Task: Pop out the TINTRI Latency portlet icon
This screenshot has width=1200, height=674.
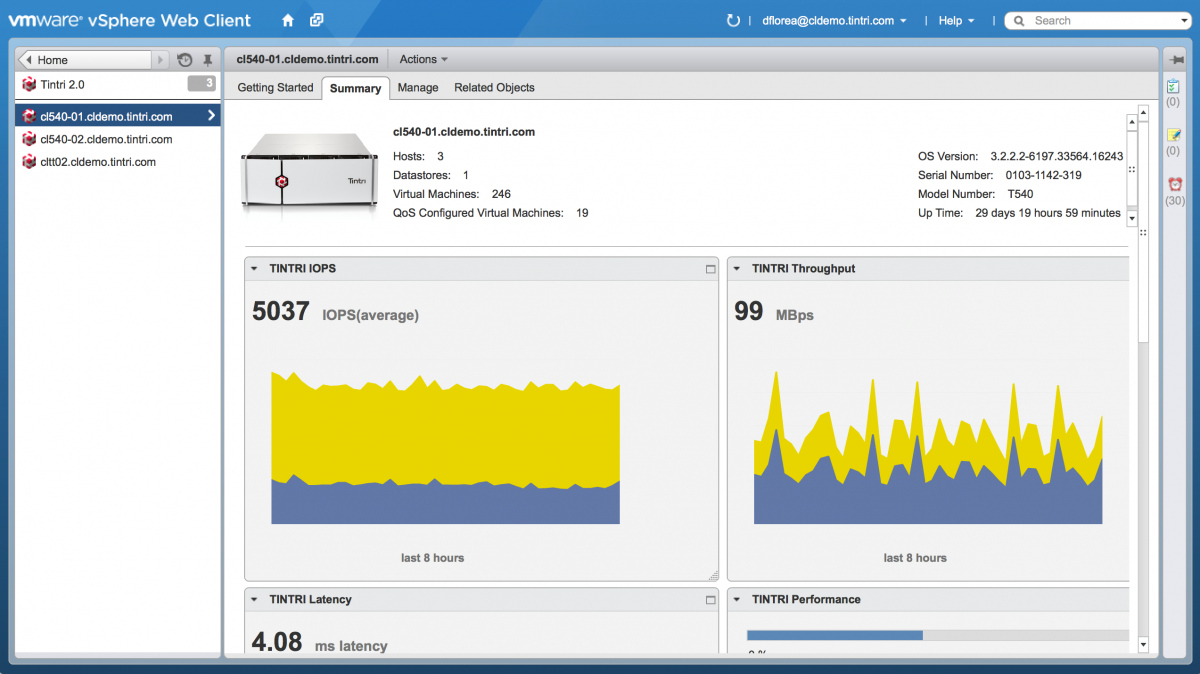Action: (709, 599)
